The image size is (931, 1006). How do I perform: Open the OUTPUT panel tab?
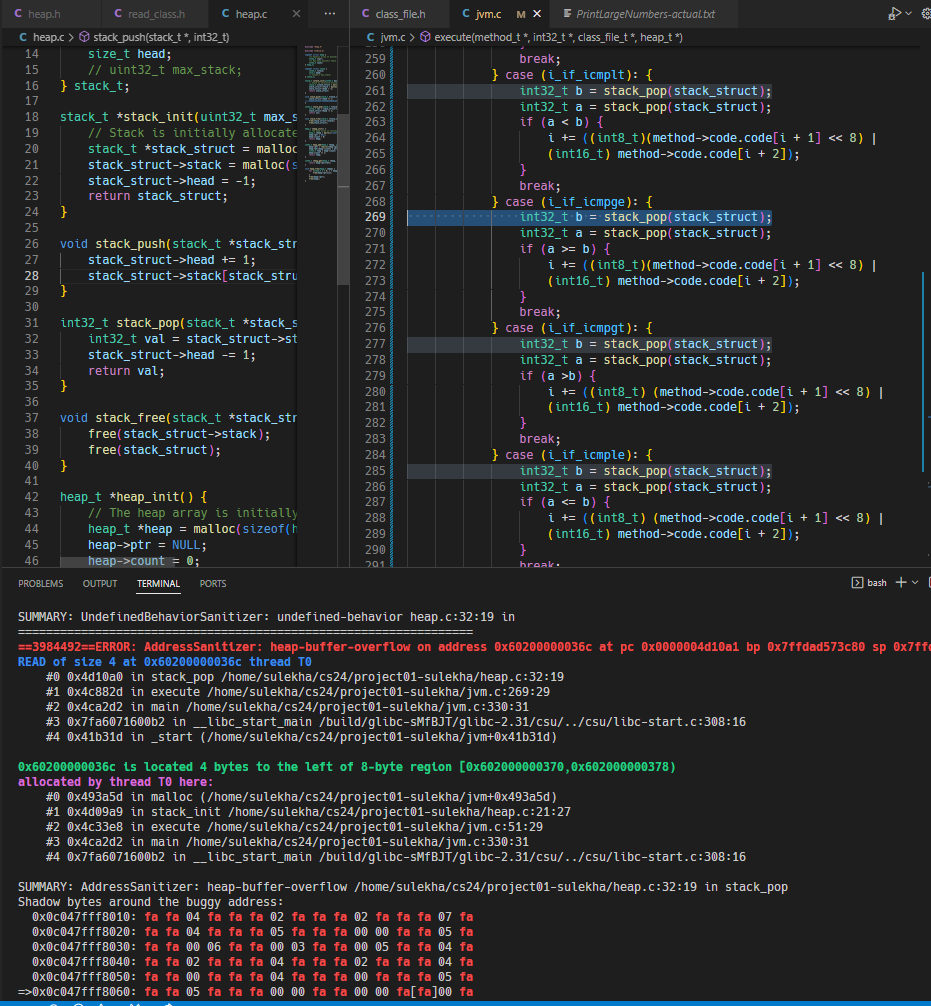click(100, 584)
